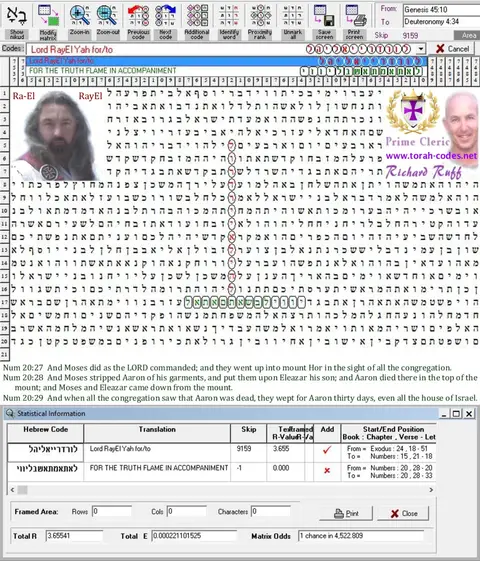This screenshot has width=480, height=561.
Task: Maximize the Statistical Information window
Action: point(456,414)
